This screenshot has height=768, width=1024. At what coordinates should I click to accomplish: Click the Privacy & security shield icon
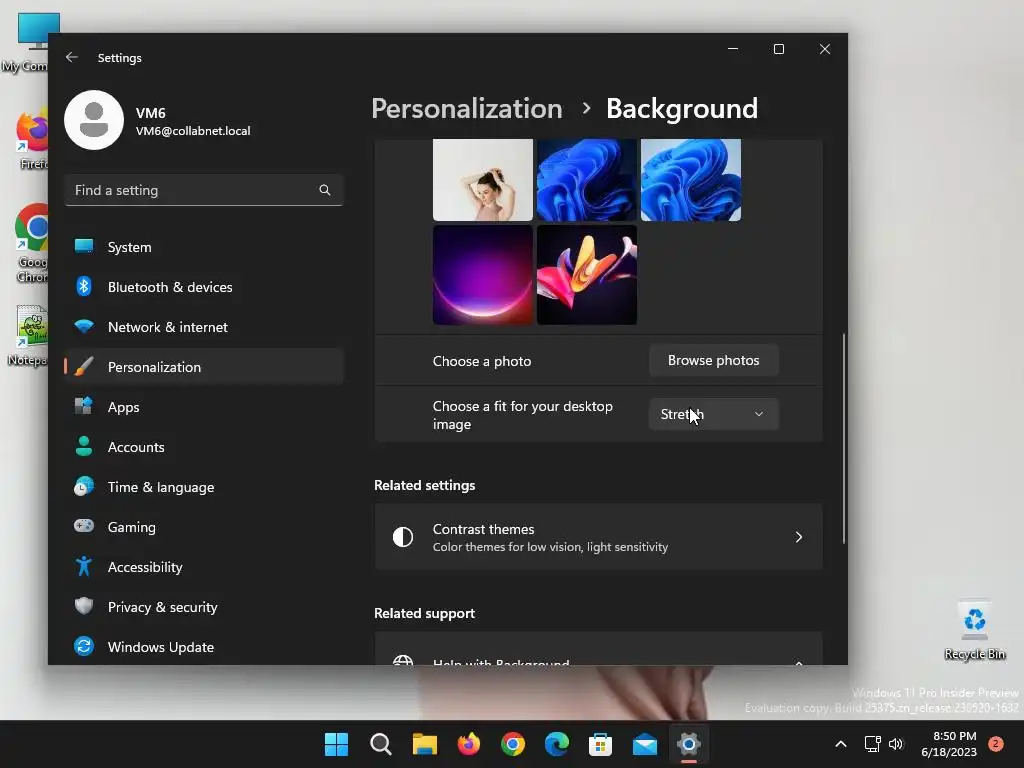pyautogui.click(x=84, y=606)
